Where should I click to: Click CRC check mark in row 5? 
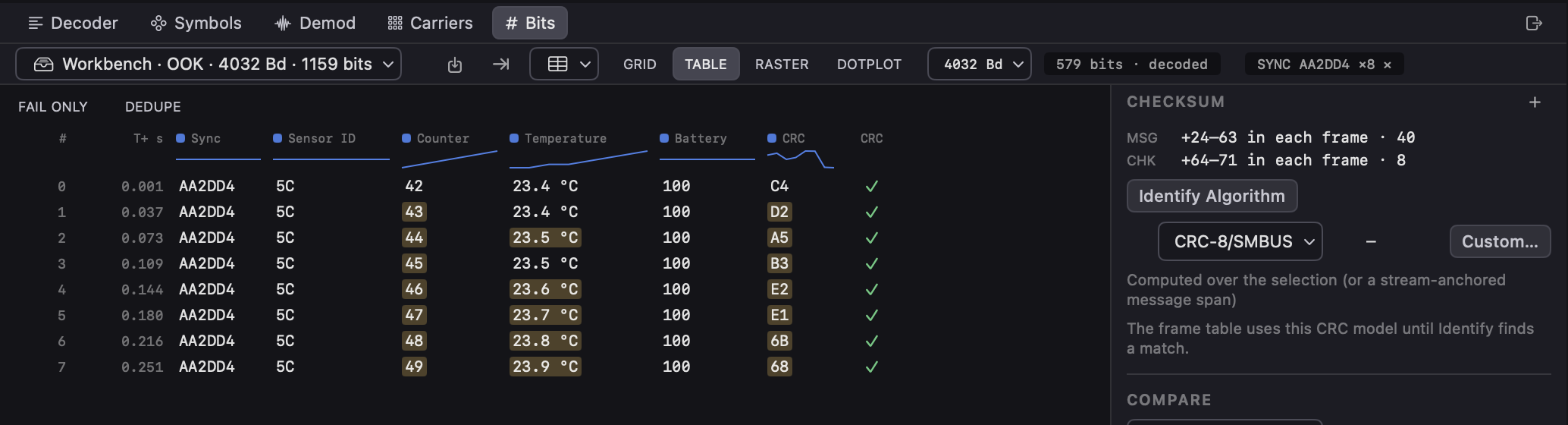tap(872, 315)
